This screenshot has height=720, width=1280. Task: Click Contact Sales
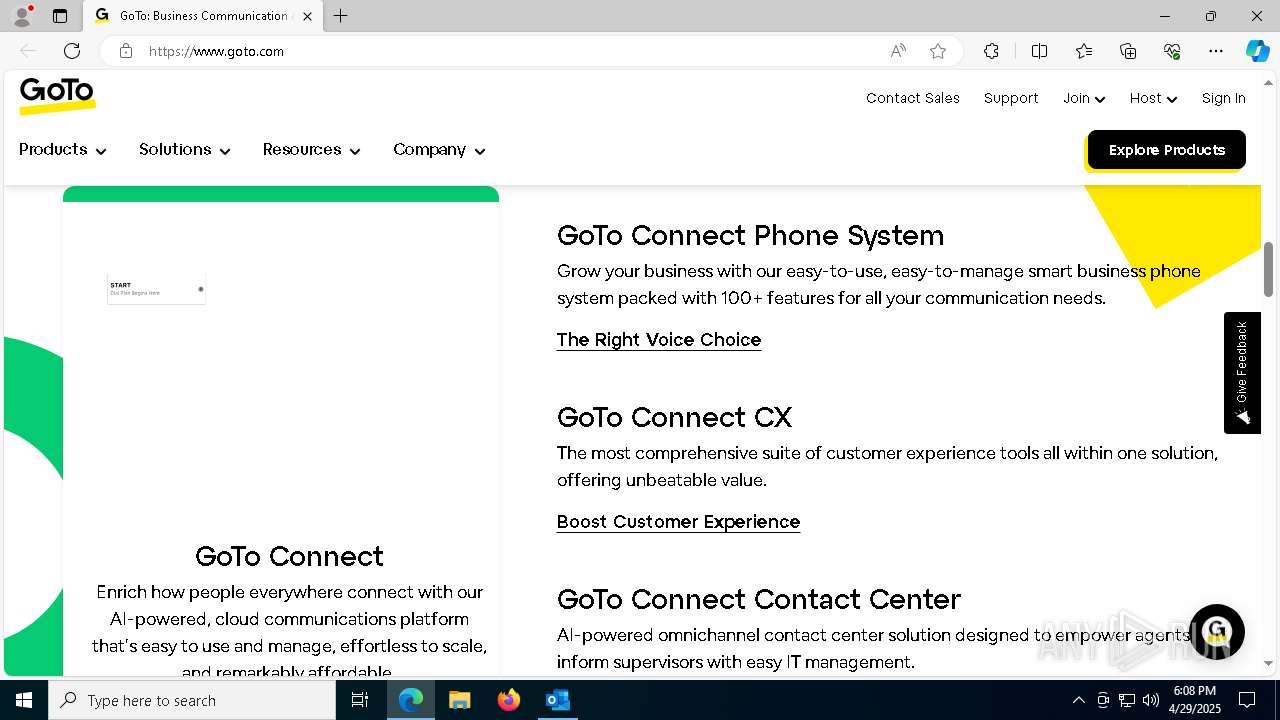tap(913, 98)
